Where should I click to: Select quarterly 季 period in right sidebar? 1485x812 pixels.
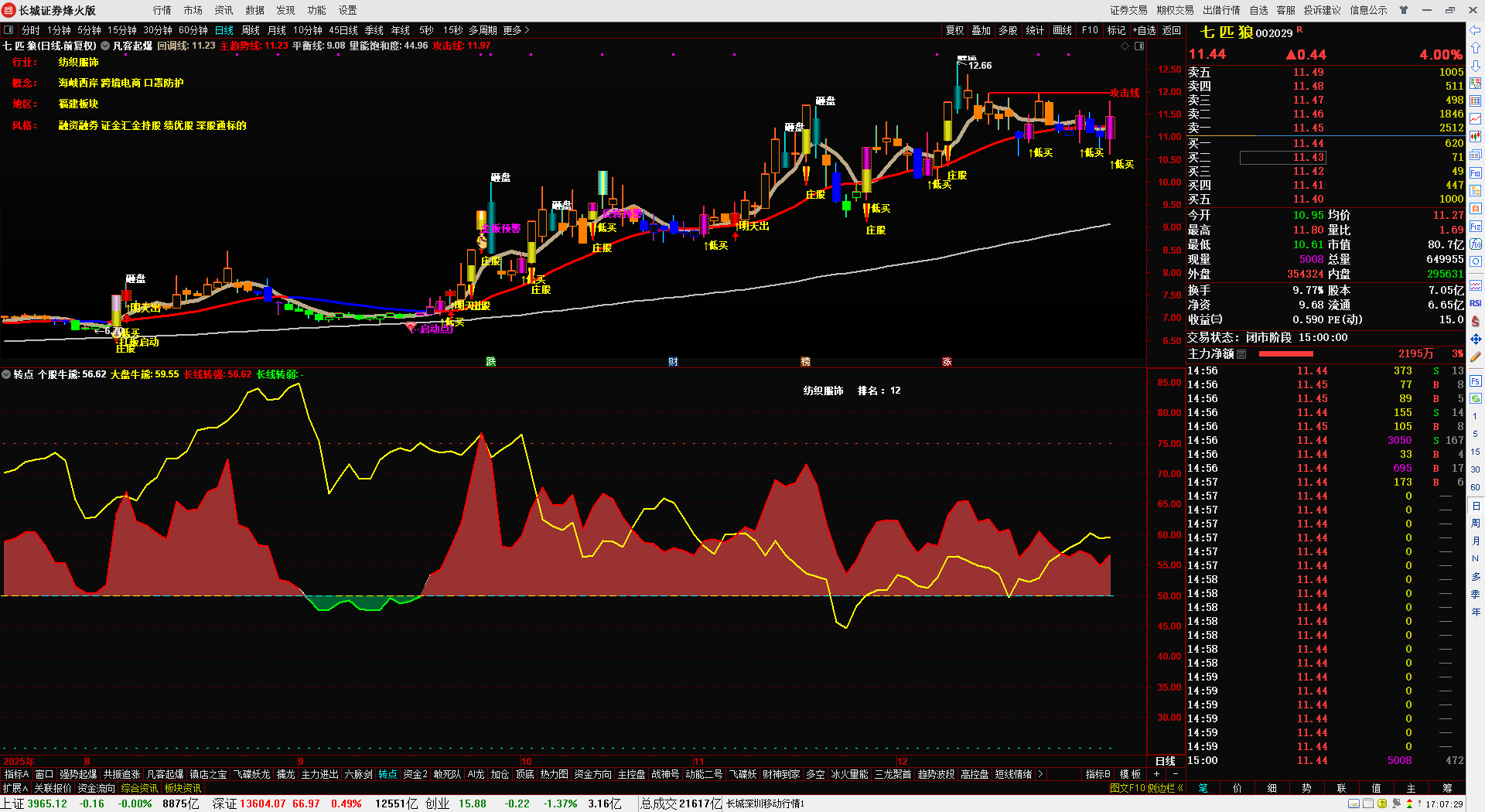coord(1476,595)
